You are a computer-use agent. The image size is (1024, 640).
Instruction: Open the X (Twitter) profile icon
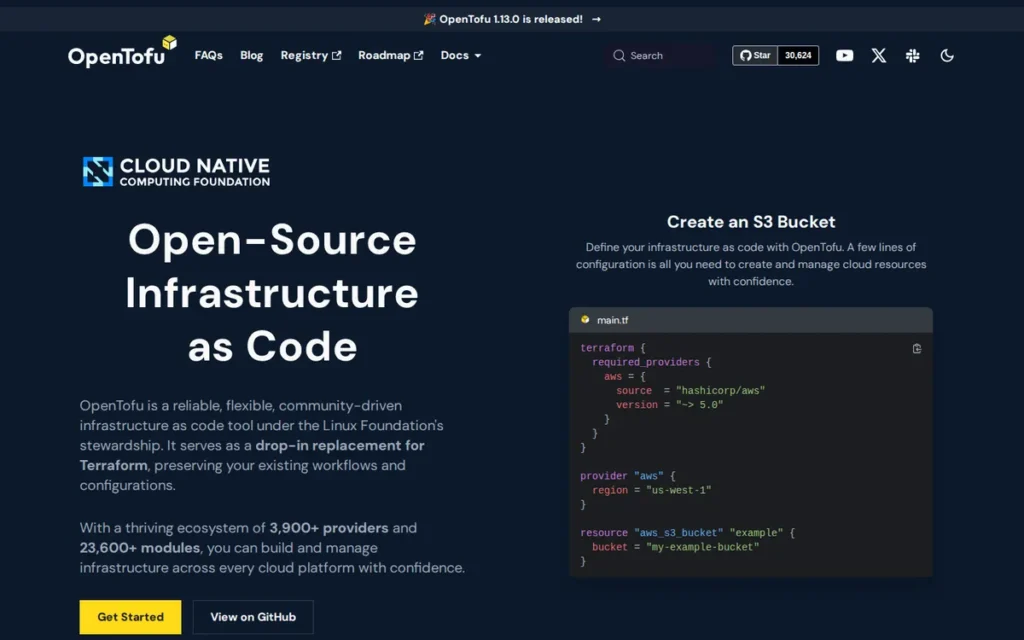(x=878, y=56)
